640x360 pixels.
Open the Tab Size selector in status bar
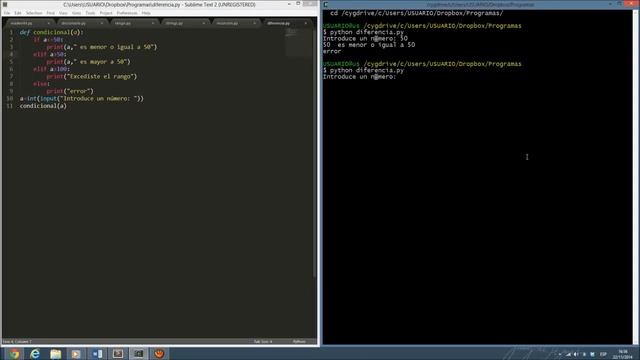coord(263,342)
